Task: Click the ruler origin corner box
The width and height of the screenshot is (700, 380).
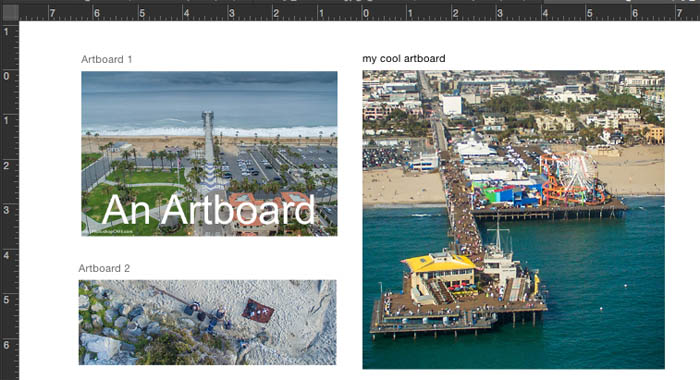Action: point(10,12)
